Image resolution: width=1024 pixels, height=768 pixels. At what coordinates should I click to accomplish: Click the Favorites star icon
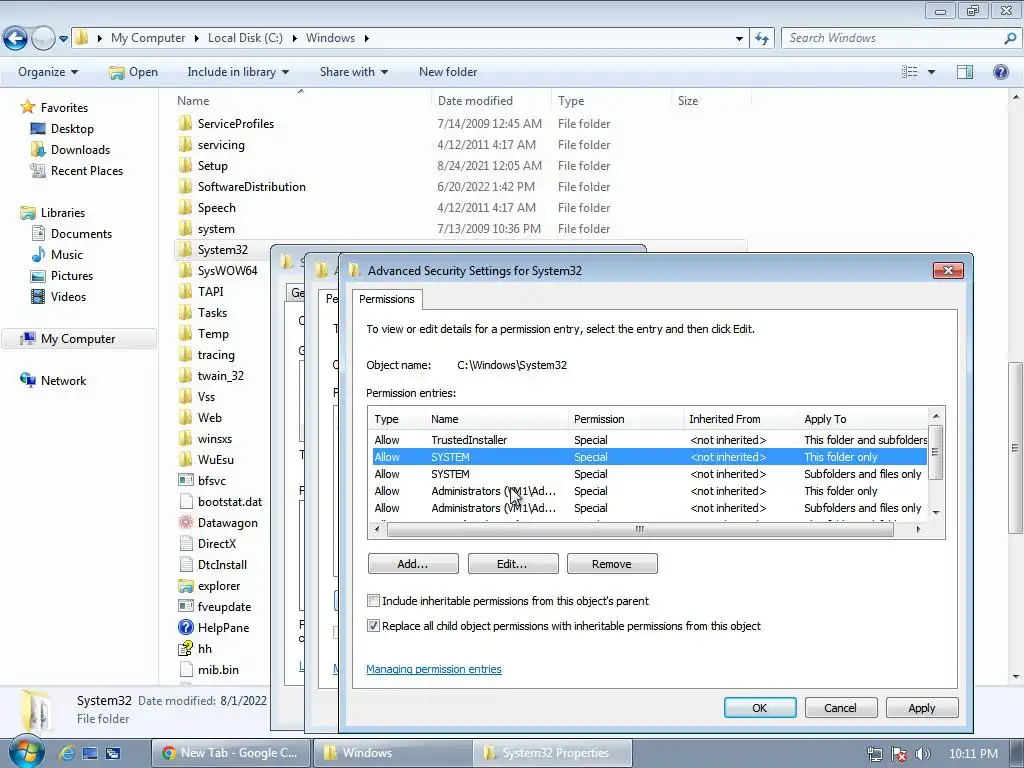(x=27, y=107)
